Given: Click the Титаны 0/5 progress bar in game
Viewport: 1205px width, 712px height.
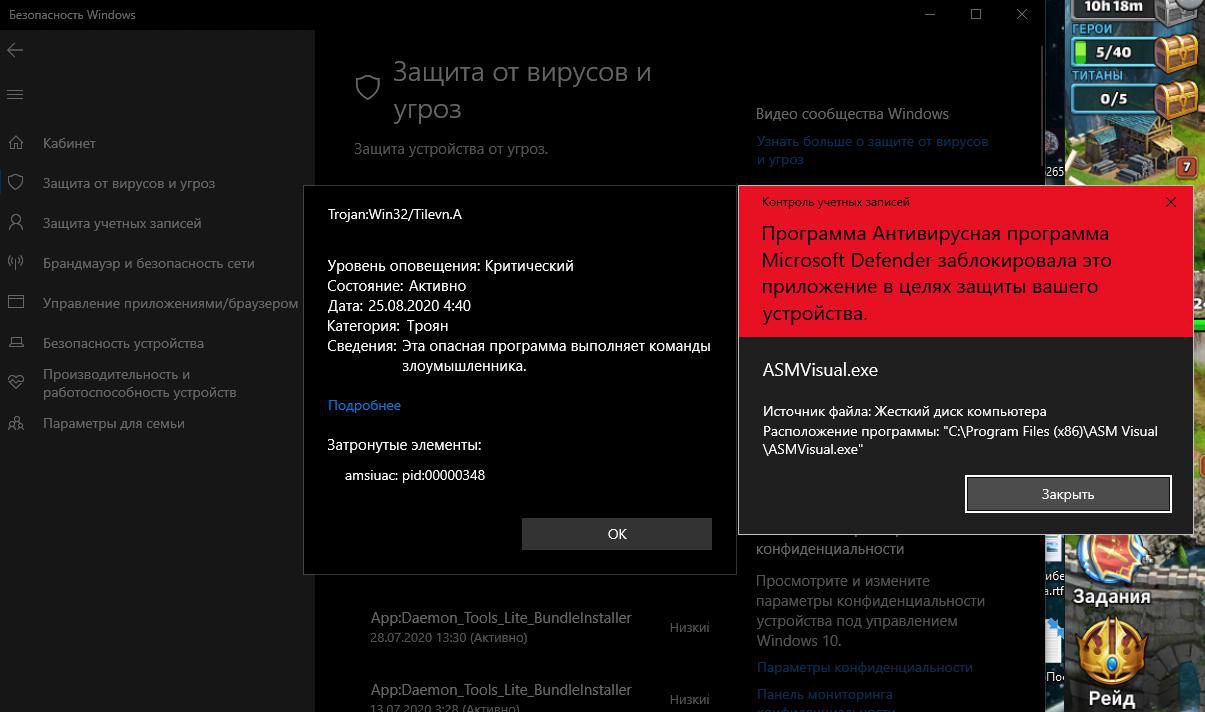Looking at the screenshot, I should point(1112,99).
